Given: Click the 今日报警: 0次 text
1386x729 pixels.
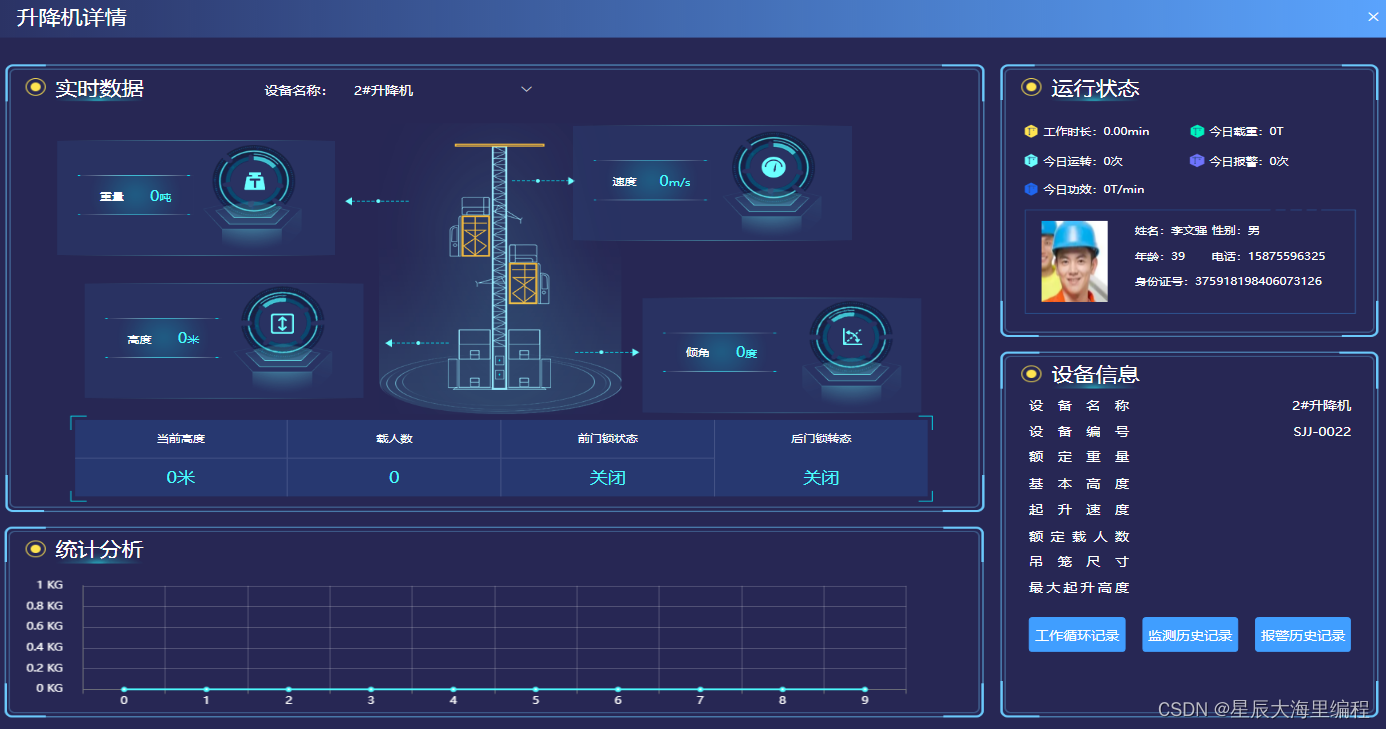Looking at the screenshot, I should click(1249, 160).
